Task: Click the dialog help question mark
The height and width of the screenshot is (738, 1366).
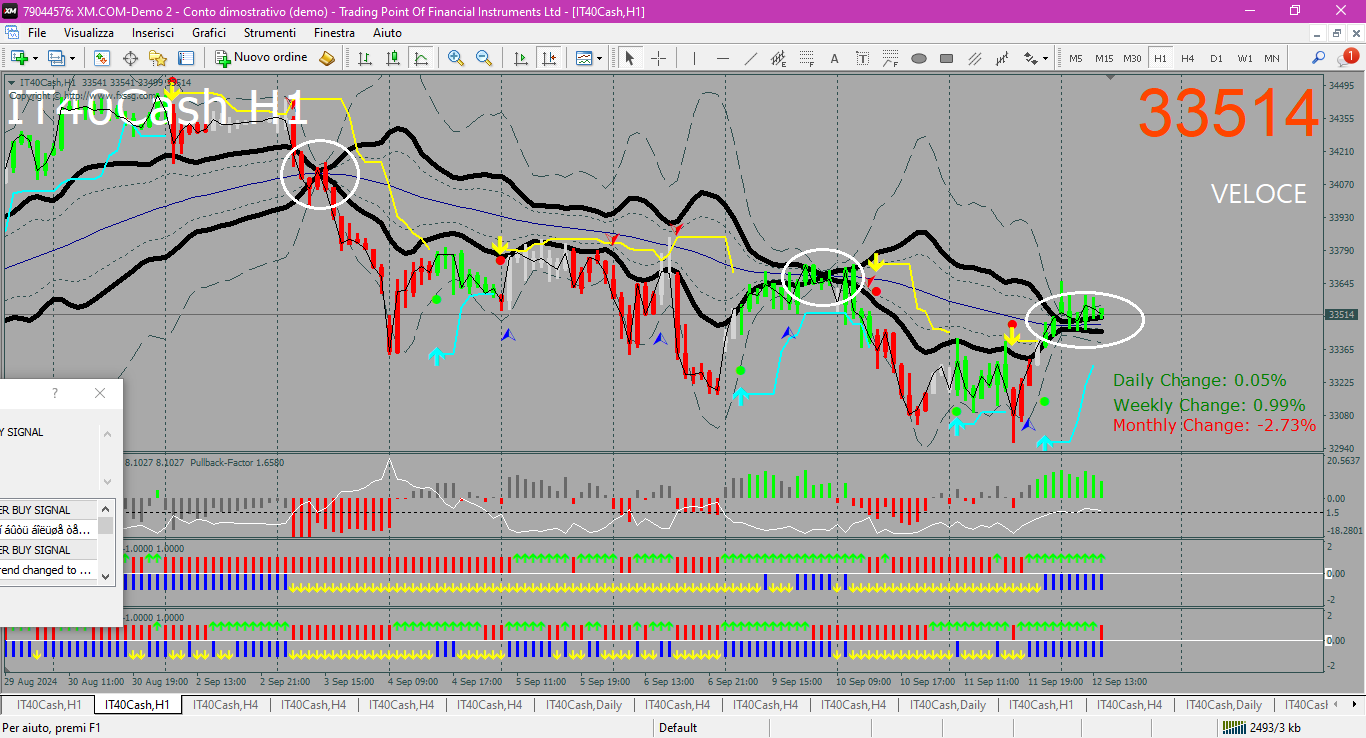Action: [x=55, y=393]
